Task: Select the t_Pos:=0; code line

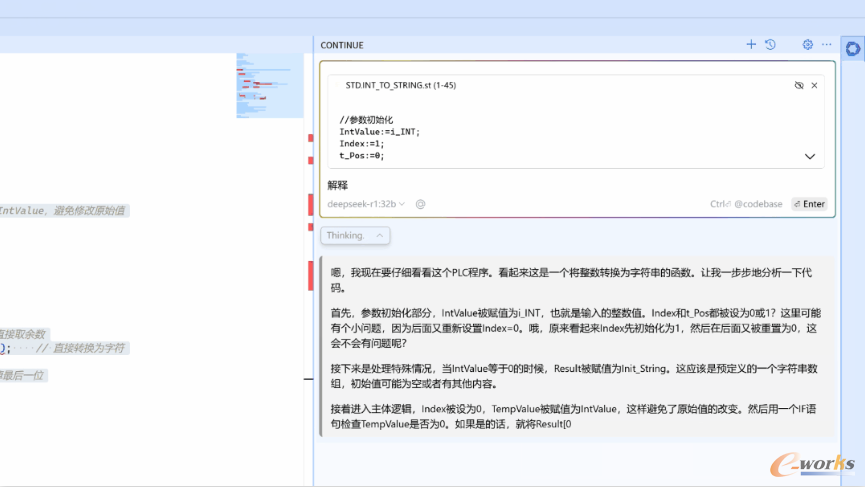Action: pos(361,156)
